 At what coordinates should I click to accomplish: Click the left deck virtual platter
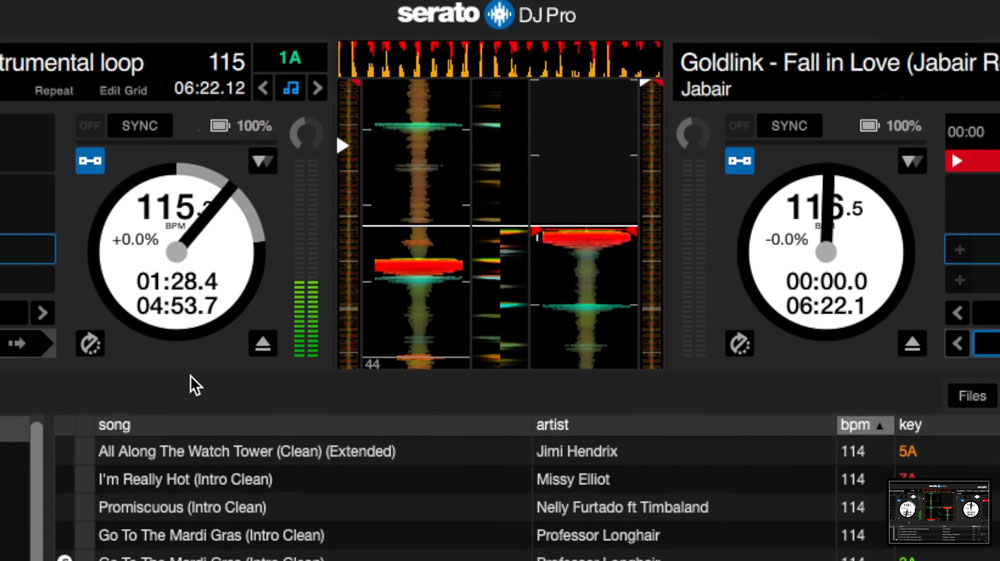pyautogui.click(x=177, y=252)
